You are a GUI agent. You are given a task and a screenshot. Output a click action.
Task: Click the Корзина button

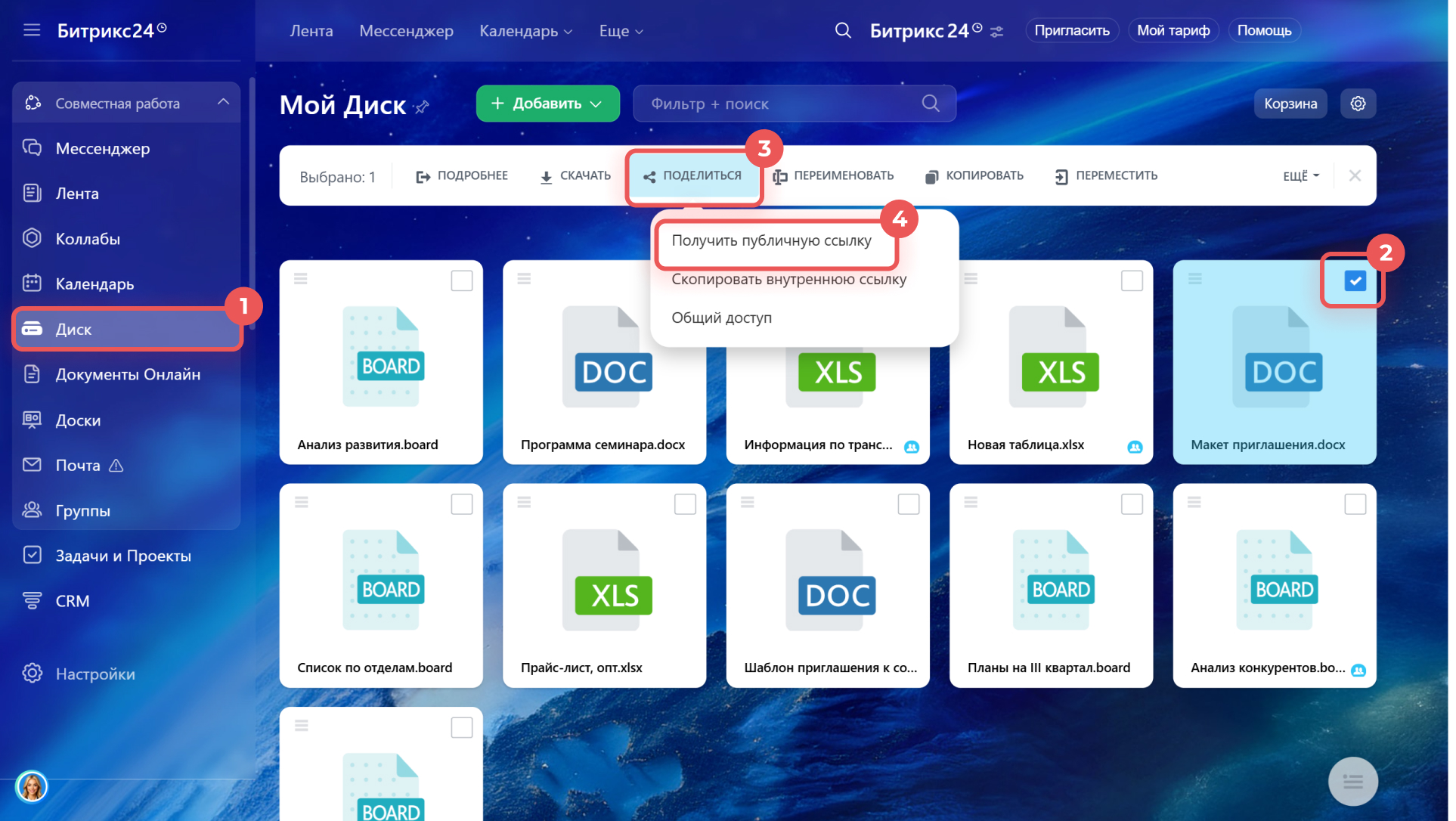point(1290,104)
